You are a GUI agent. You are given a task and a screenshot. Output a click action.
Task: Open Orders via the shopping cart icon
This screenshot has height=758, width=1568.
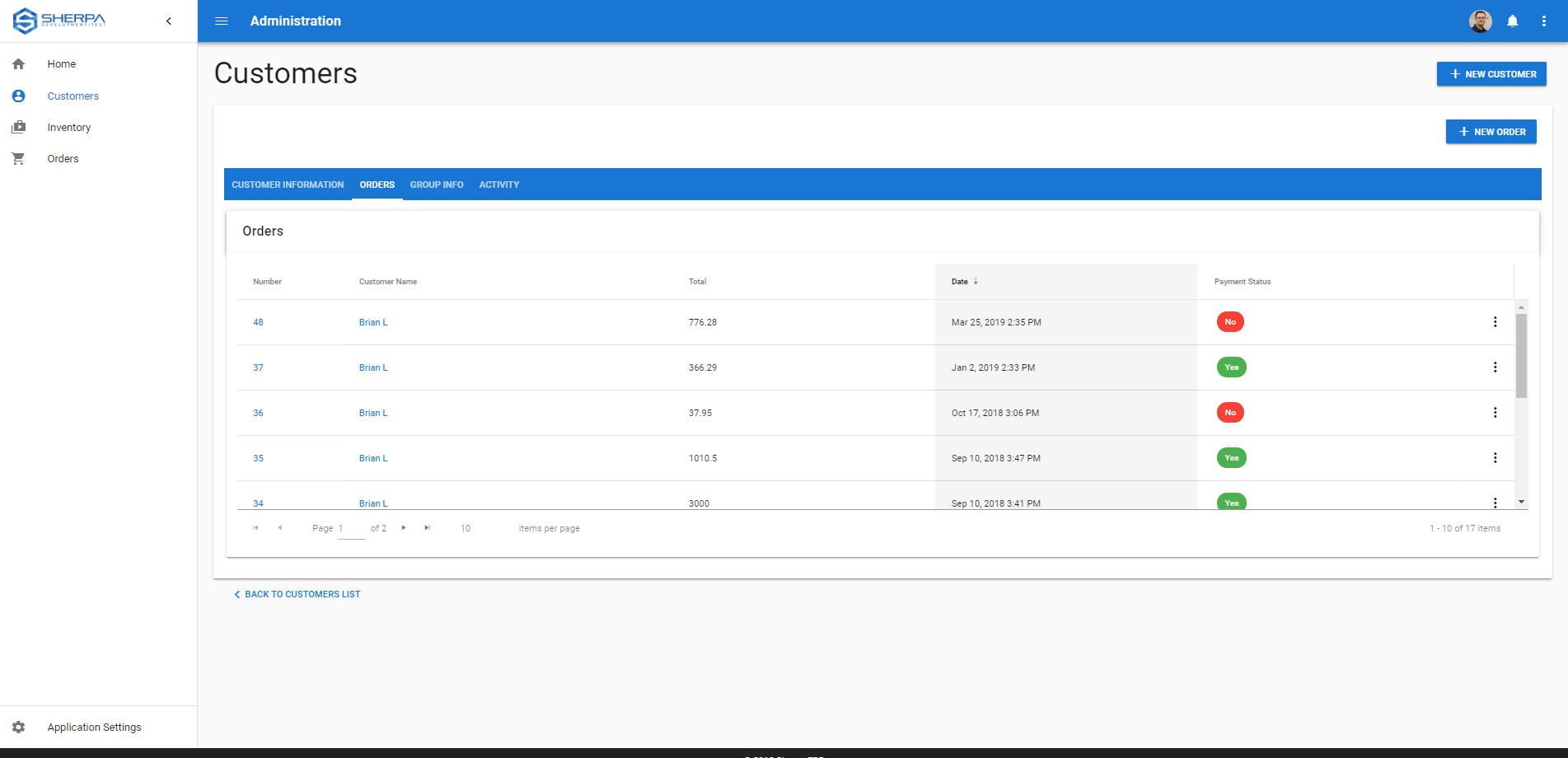tap(18, 158)
